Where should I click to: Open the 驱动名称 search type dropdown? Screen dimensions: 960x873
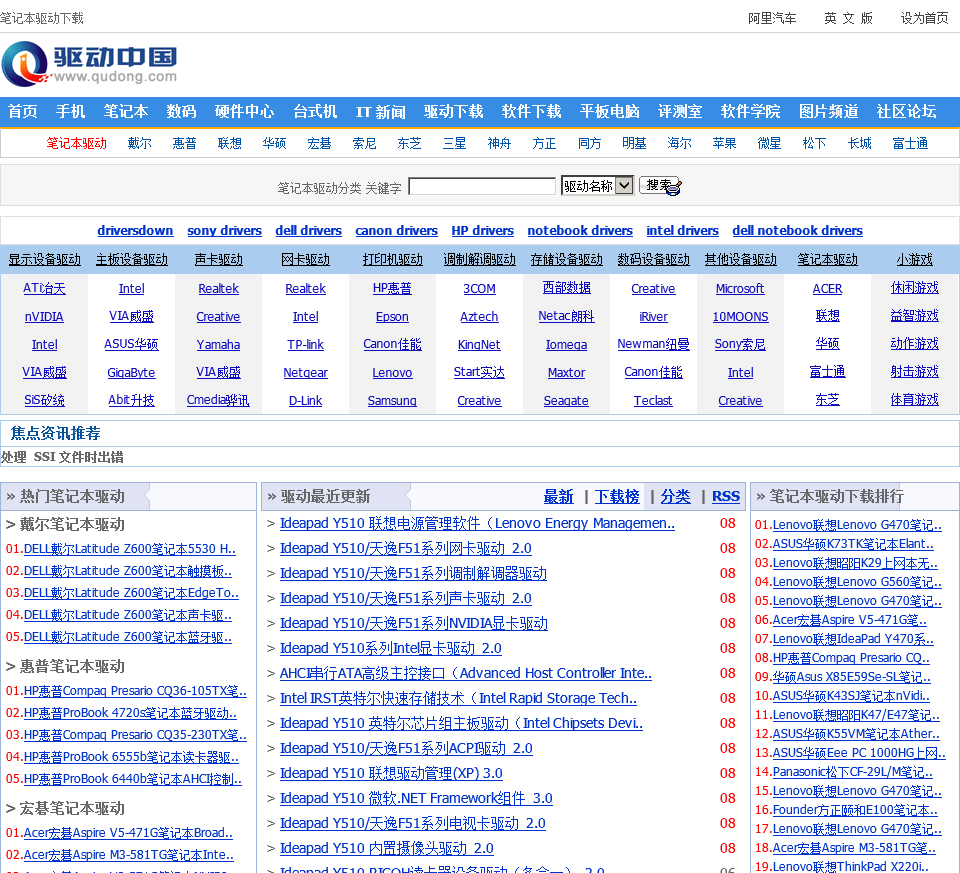[597, 185]
